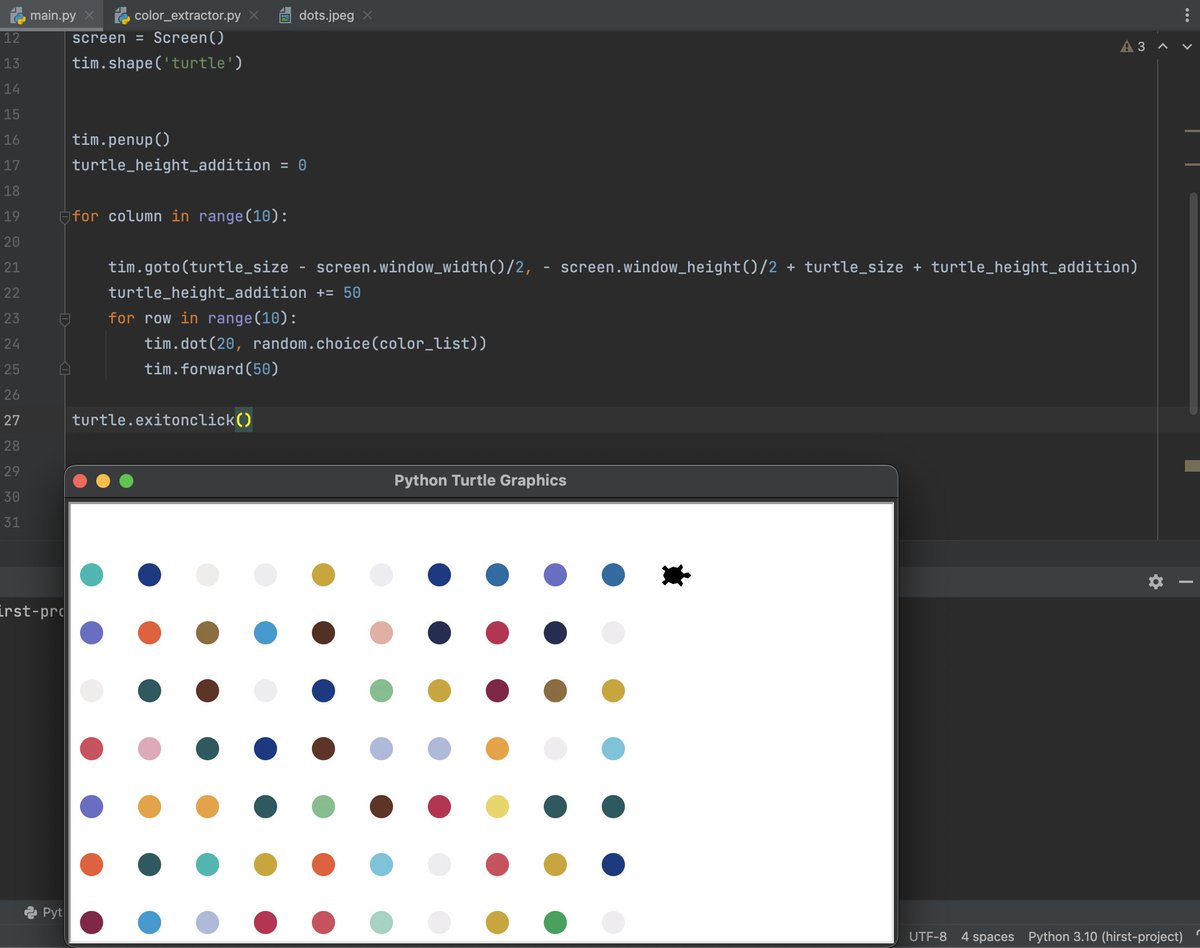Place cursor on 'turtle.exitonclick()' line
Viewport: 1200px width, 948px height.
point(162,420)
